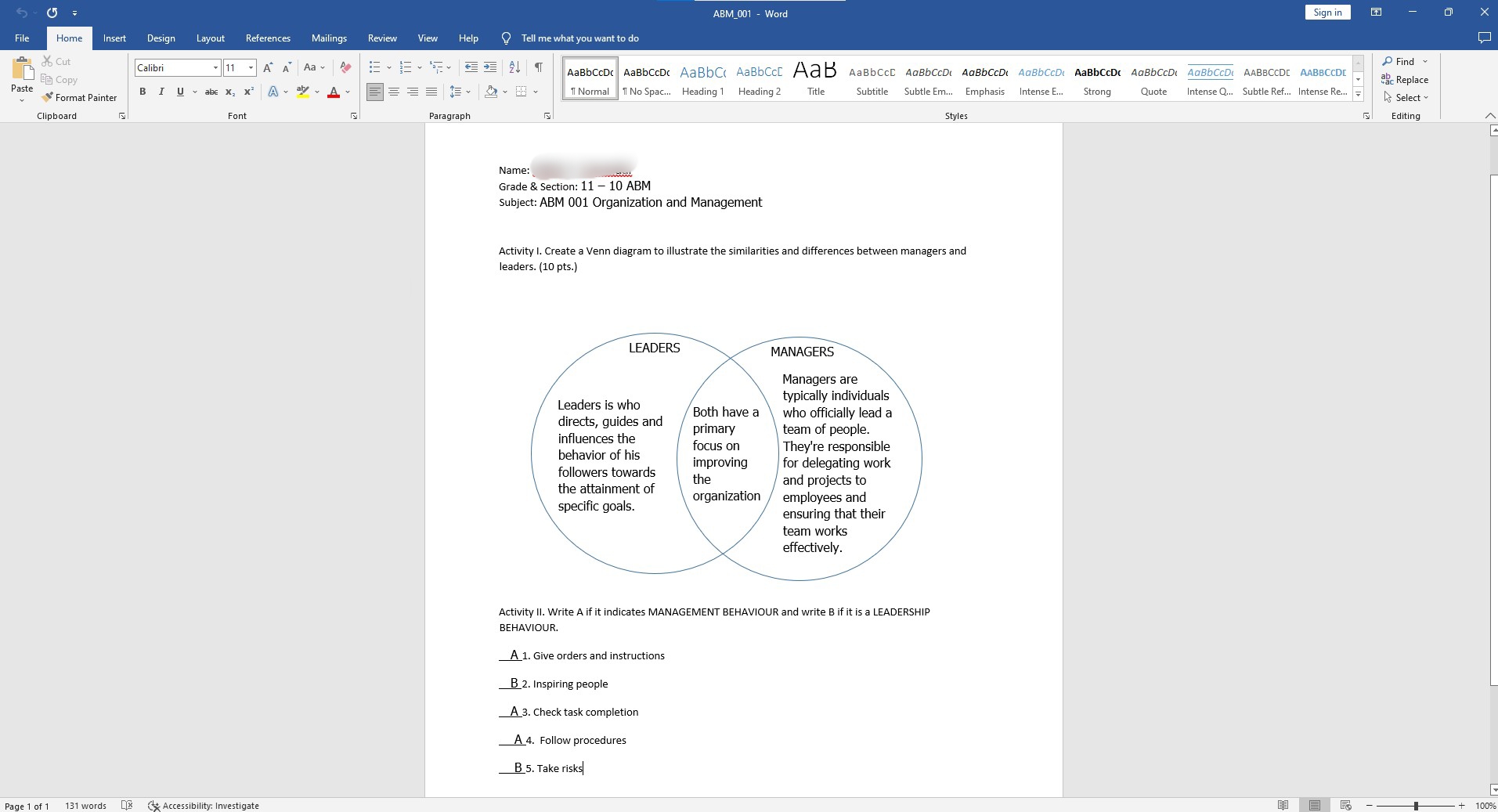Click the zoom slider in status bar

(1415, 806)
